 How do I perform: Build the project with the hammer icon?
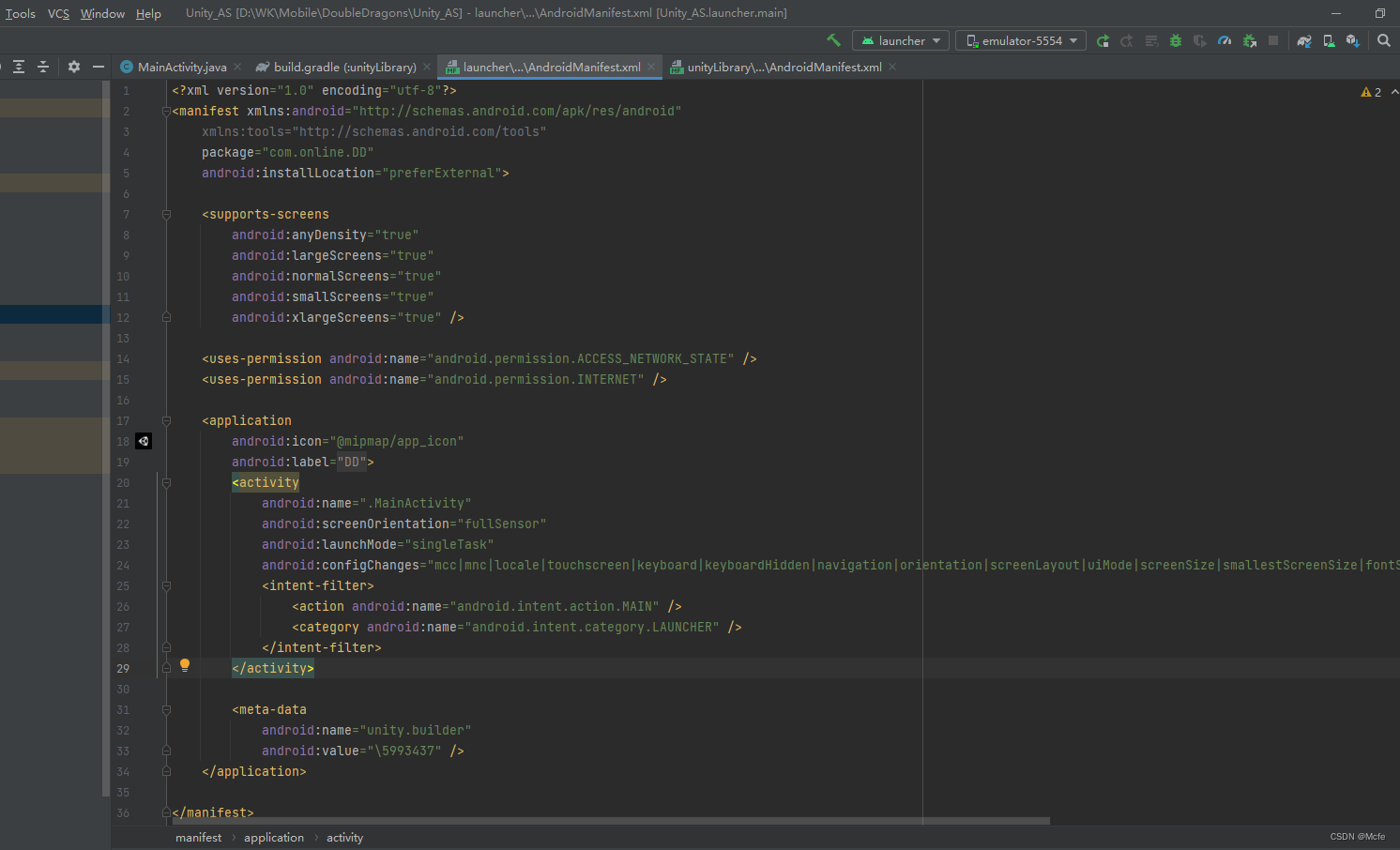point(833,40)
